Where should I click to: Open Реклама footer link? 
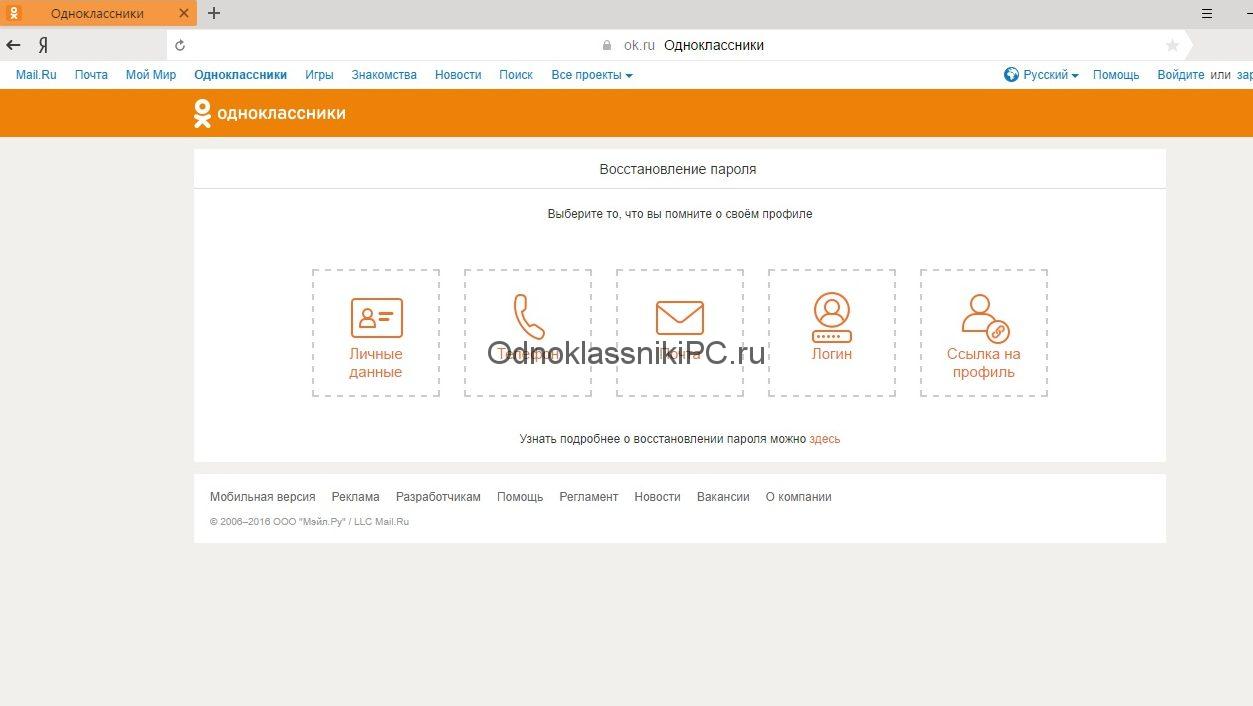tap(356, 497)
